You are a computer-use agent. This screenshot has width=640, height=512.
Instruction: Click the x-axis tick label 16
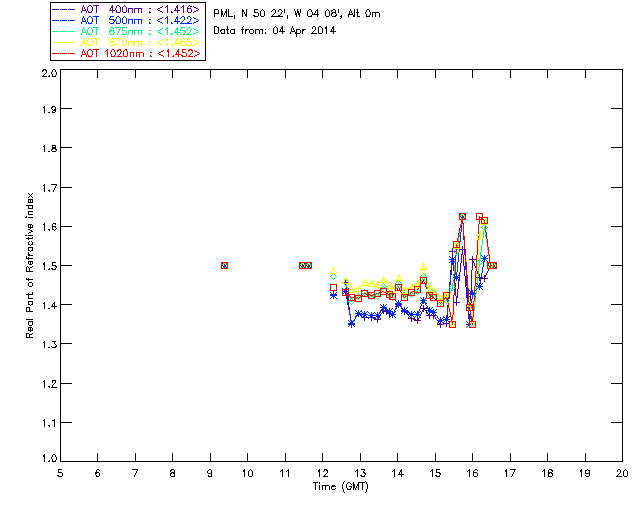[473, 473]
